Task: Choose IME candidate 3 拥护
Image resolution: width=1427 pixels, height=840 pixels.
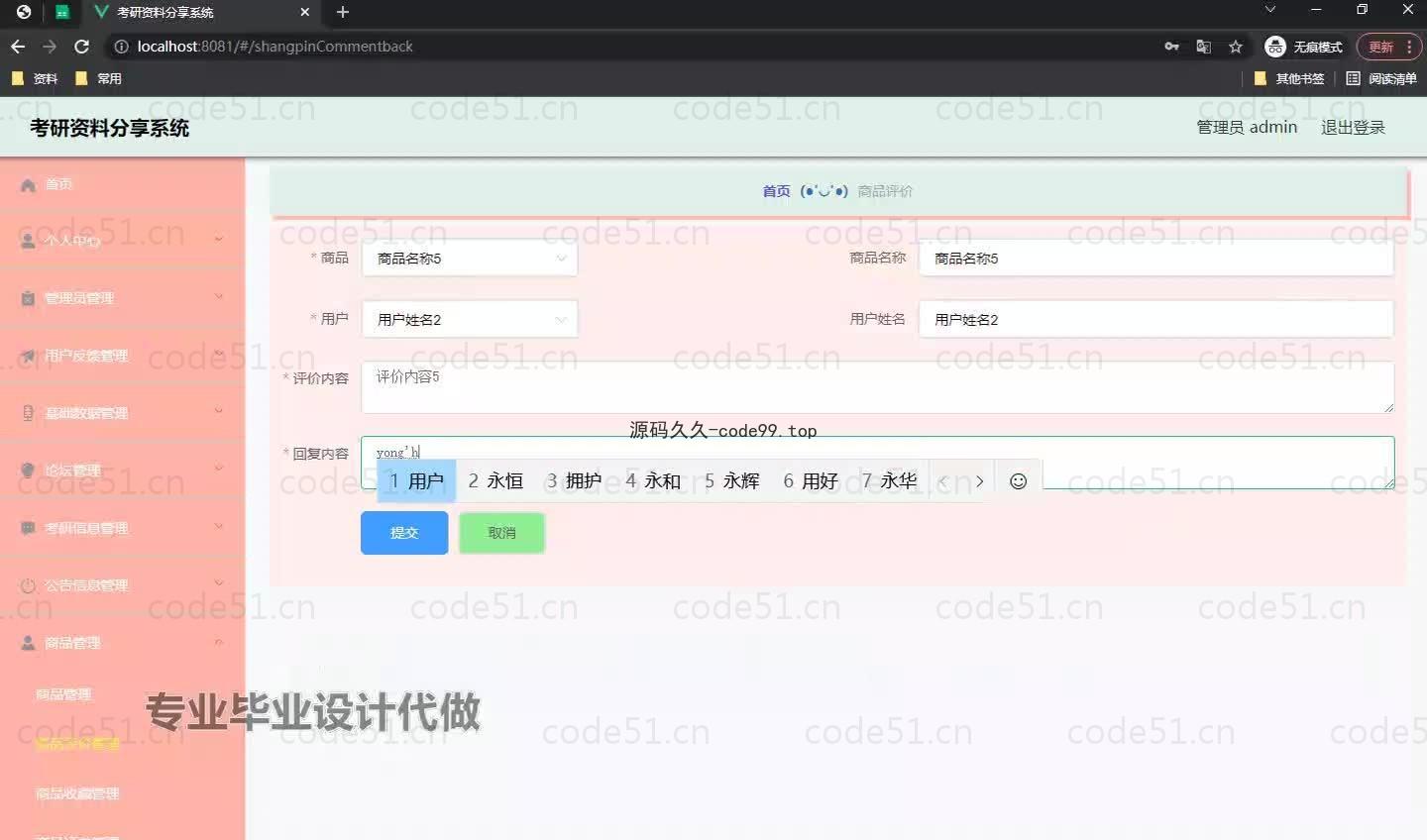Action: click(575, 481)
